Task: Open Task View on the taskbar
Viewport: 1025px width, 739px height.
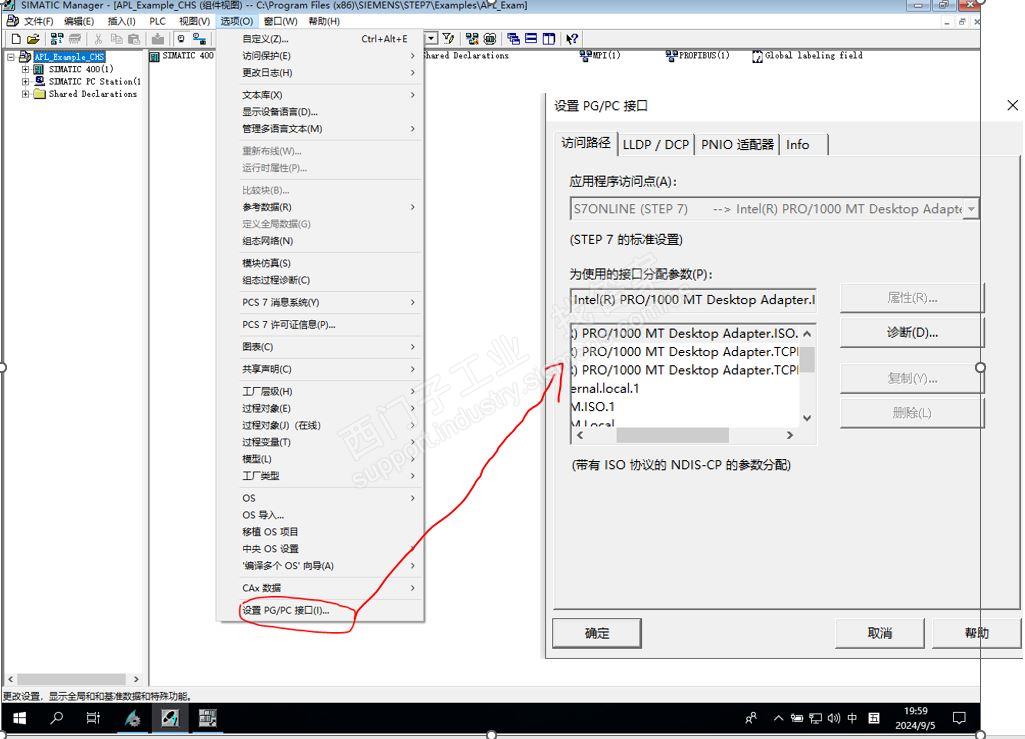Action: [x=93, y=718]
